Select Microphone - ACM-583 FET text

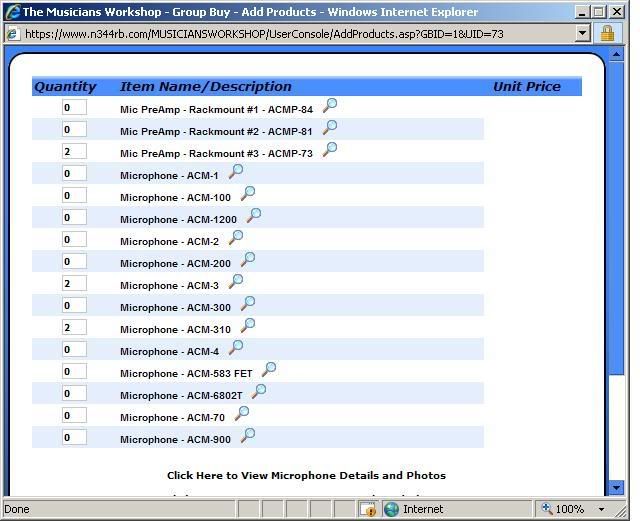click(x=186, y=374)
